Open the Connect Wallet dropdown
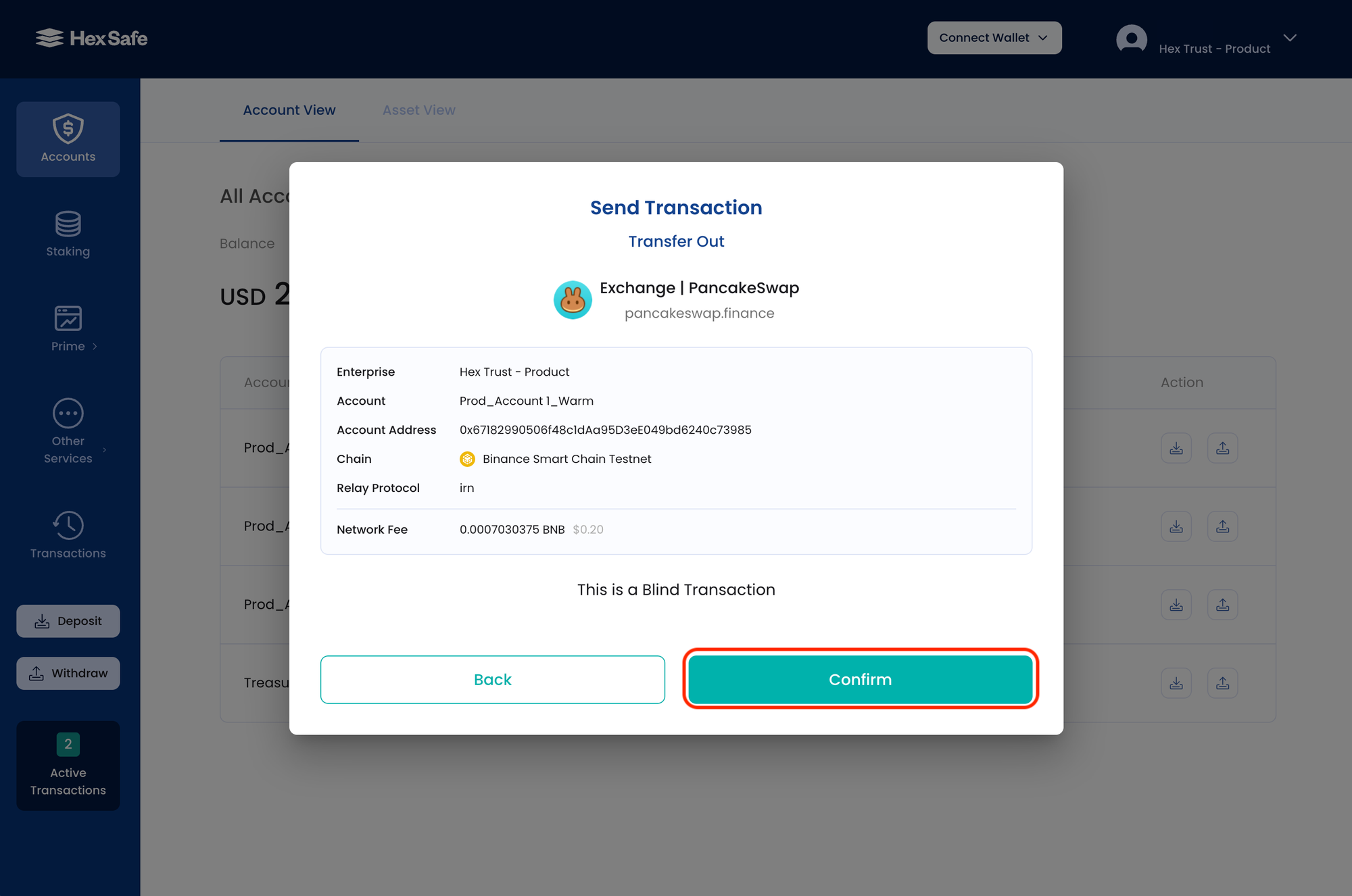 [994, 37]
